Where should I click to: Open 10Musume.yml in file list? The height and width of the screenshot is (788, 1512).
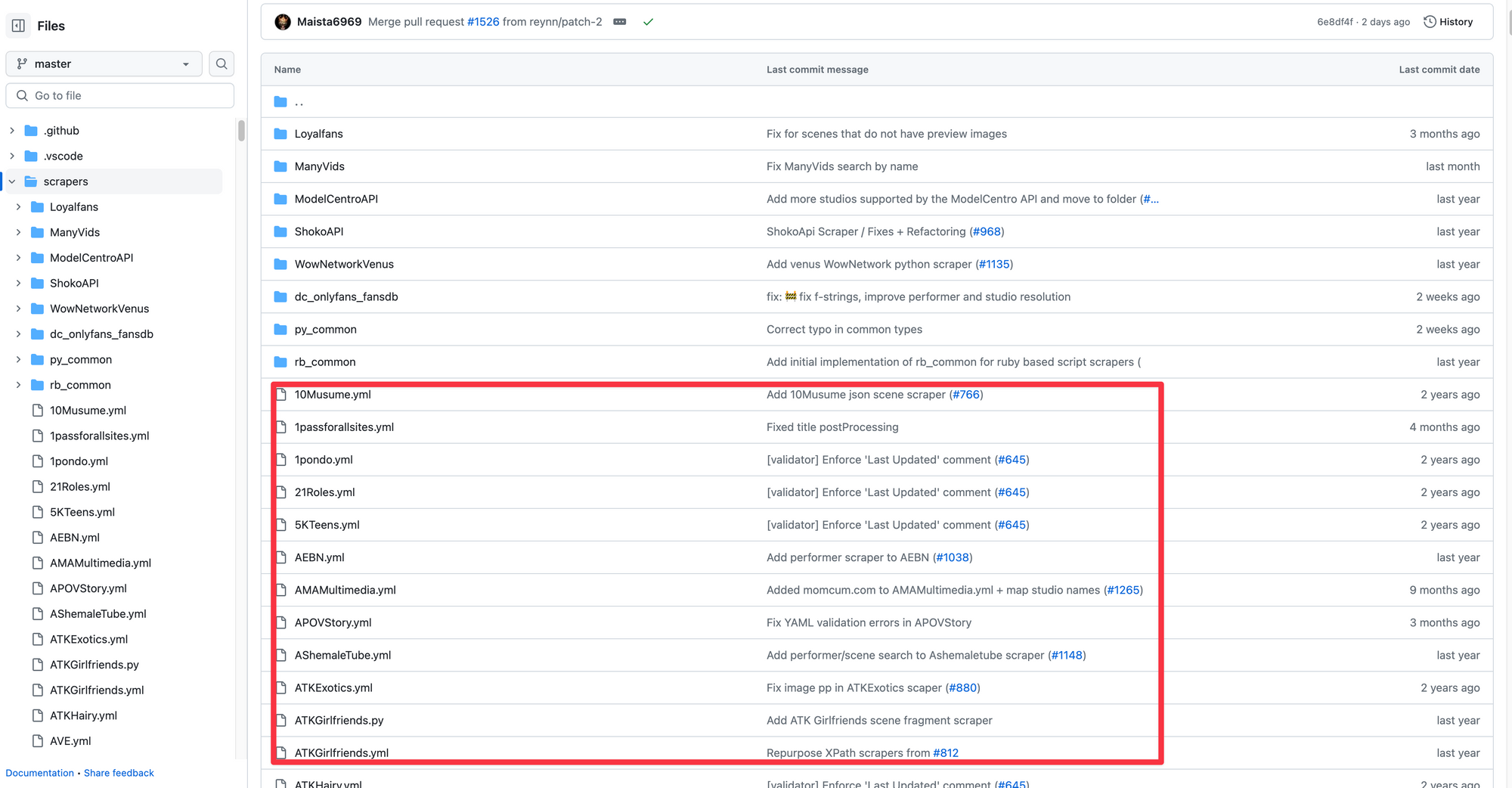pyautogui.click(x=333, y=395)
